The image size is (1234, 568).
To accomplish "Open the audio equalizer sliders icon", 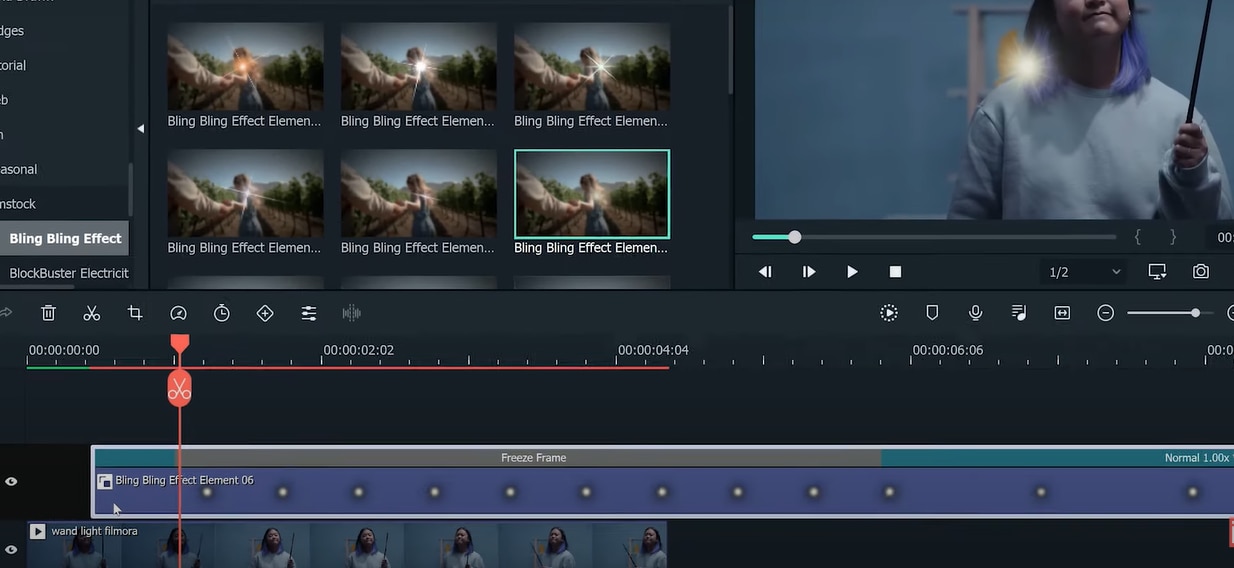I will (309, 313).
